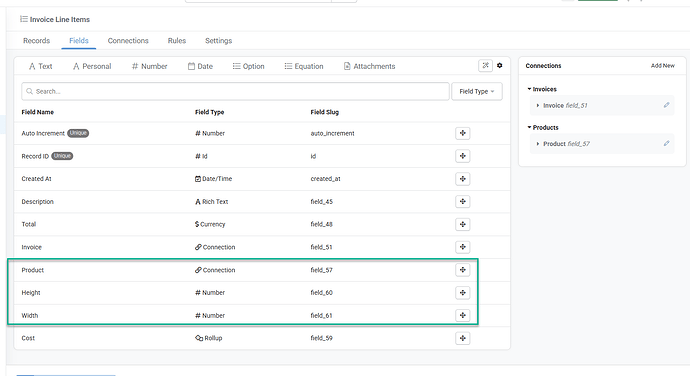
Task: Click the Rich Text field type cell
Action: tap(212, 202)
